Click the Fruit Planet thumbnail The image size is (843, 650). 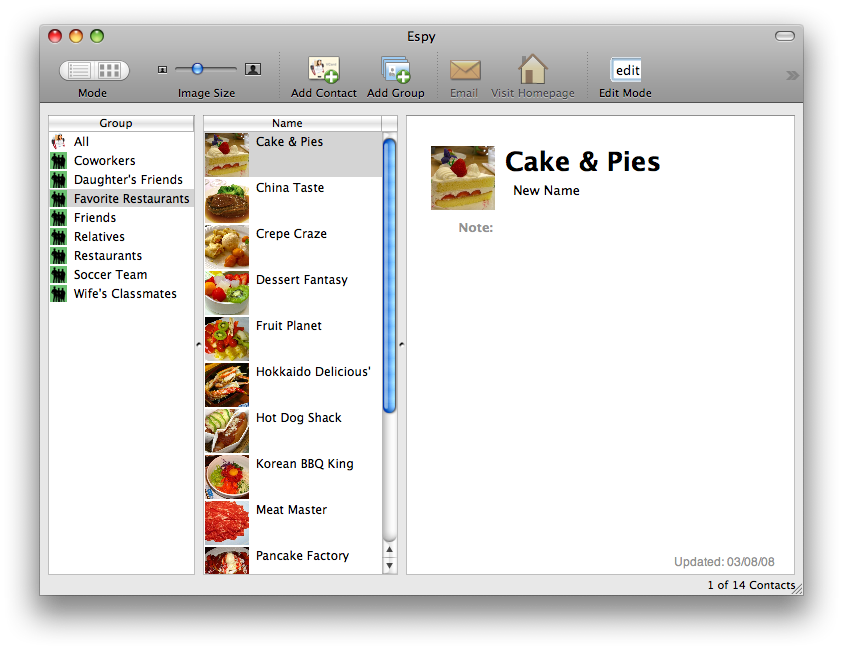(x=227, y=339)
